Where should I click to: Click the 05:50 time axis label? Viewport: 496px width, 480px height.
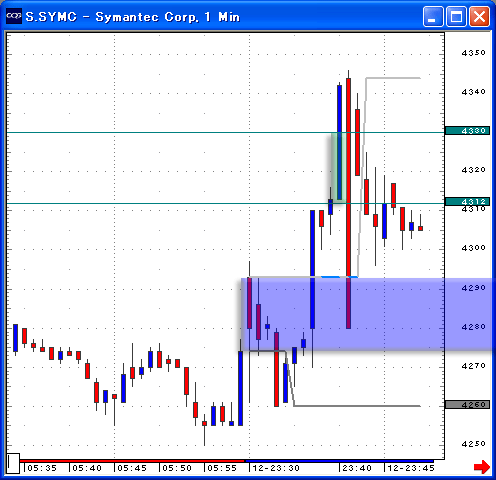(177, 468)
